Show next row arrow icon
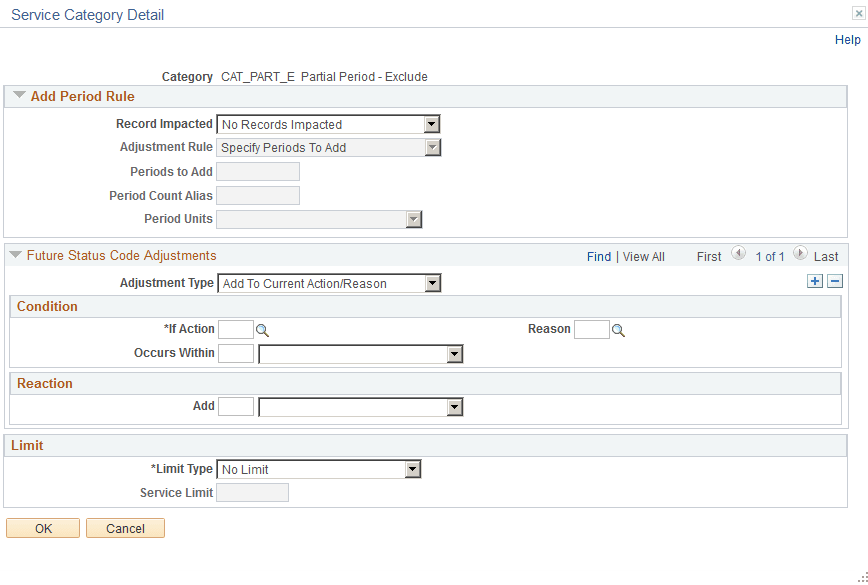Image resolution: width=868 pixels, height=585 pixels. pyautogui.click(x=800, y=255)
